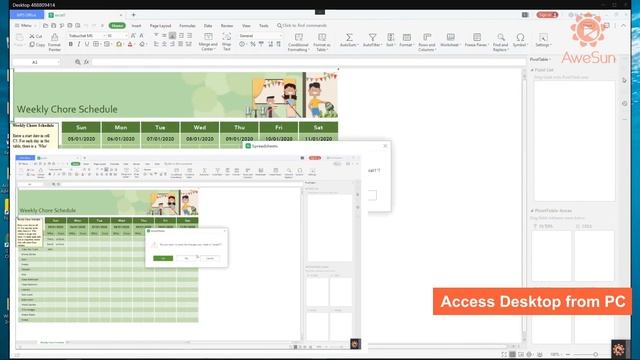Click the AutoFilter funnel icon

click(x=372, y=38)
